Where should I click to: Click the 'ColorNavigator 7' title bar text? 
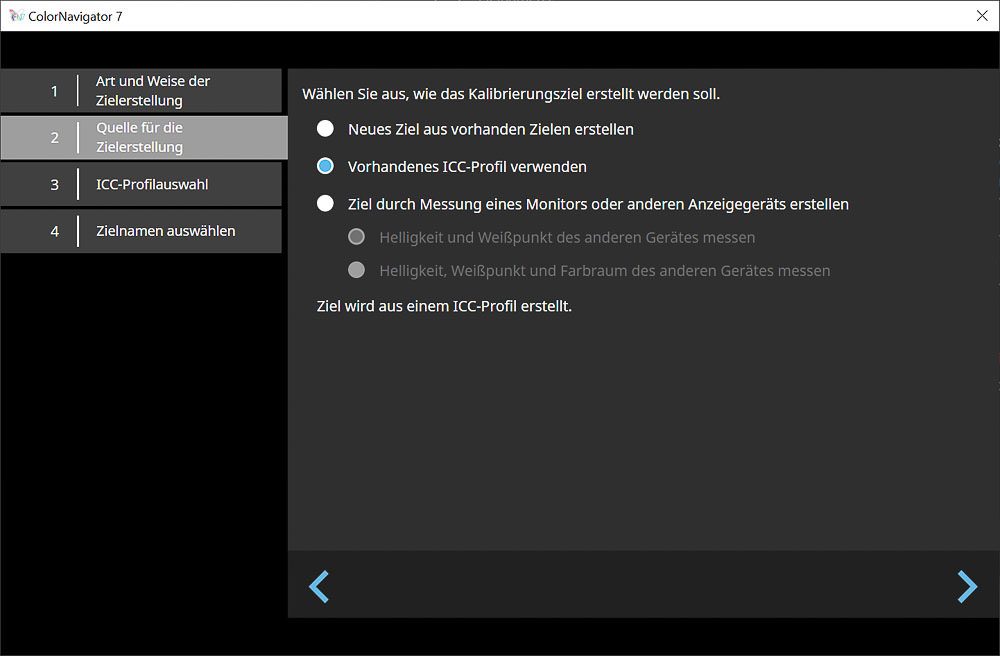78,16
